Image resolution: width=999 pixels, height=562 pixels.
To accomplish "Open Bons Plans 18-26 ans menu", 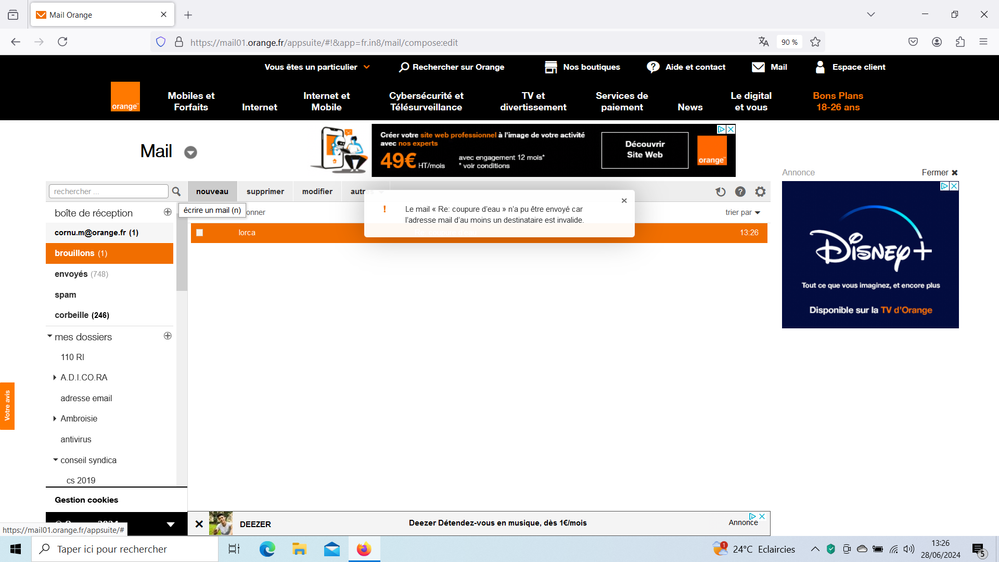I will [x=838, y=101].
